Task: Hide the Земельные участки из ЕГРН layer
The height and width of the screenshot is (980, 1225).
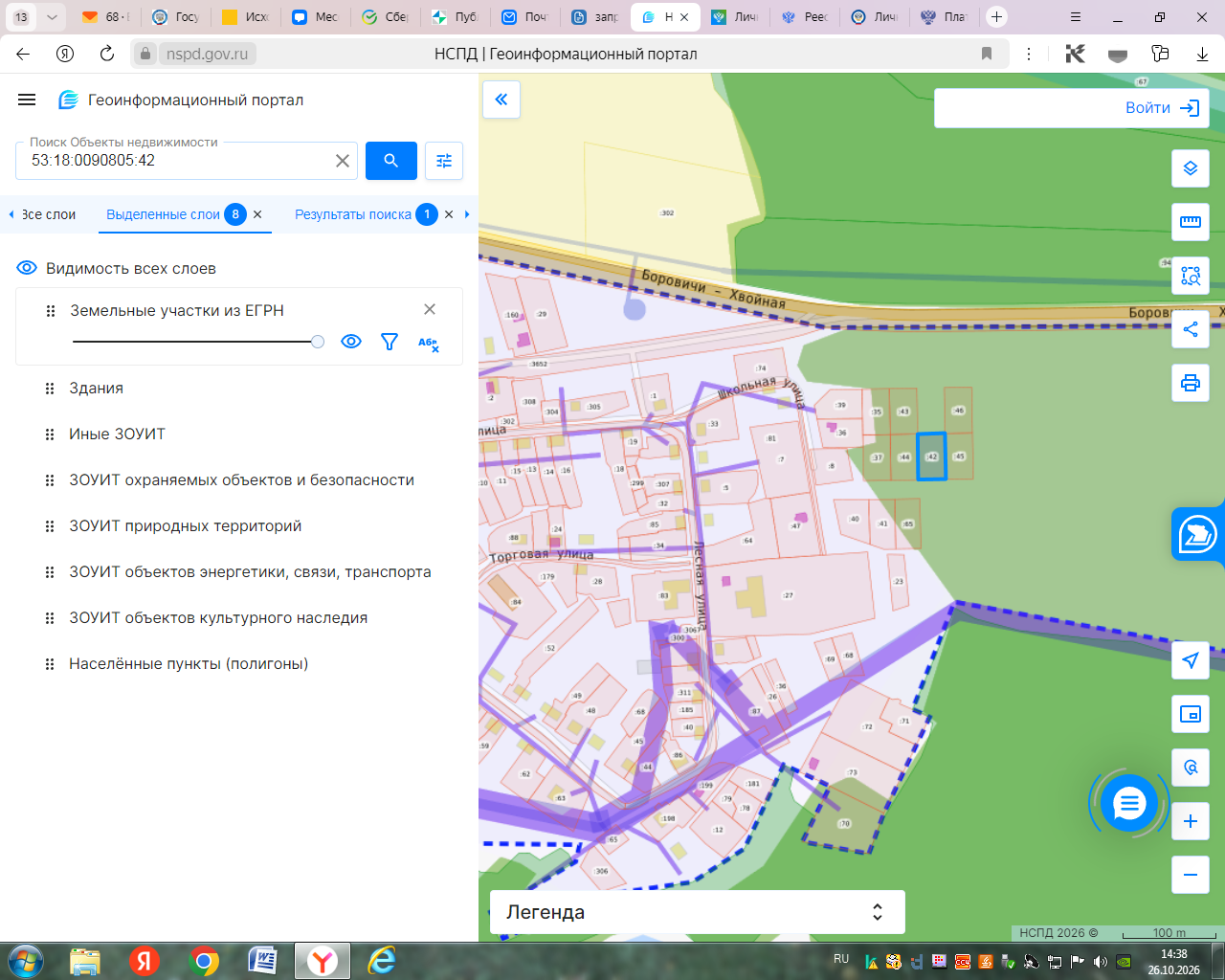Action: (351, 342)
